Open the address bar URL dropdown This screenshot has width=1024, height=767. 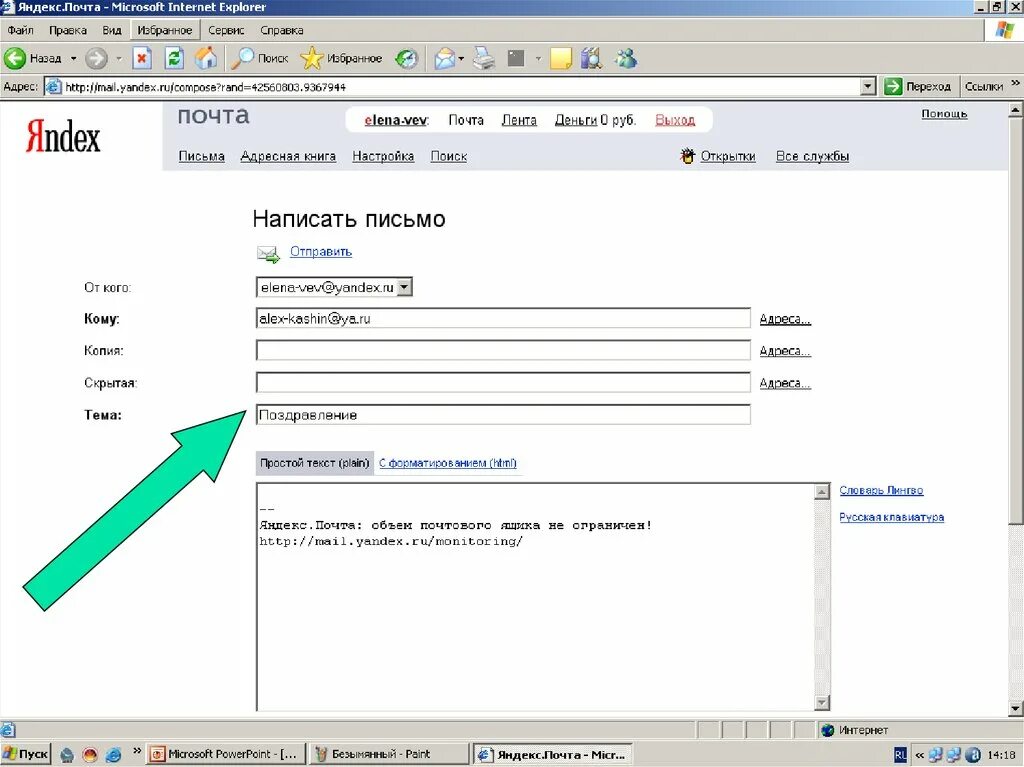click(867, 86)
